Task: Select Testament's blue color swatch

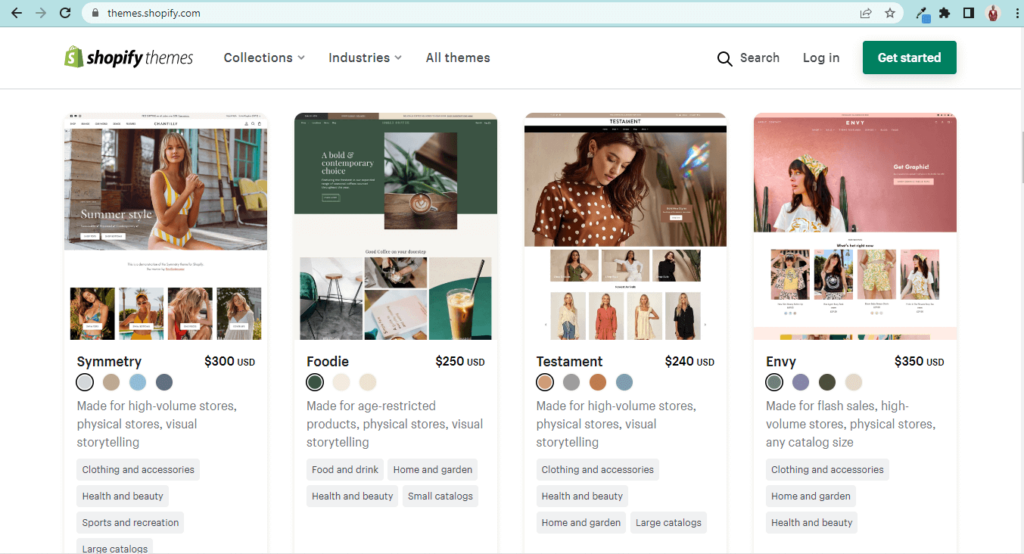Action: click(624, 382)
